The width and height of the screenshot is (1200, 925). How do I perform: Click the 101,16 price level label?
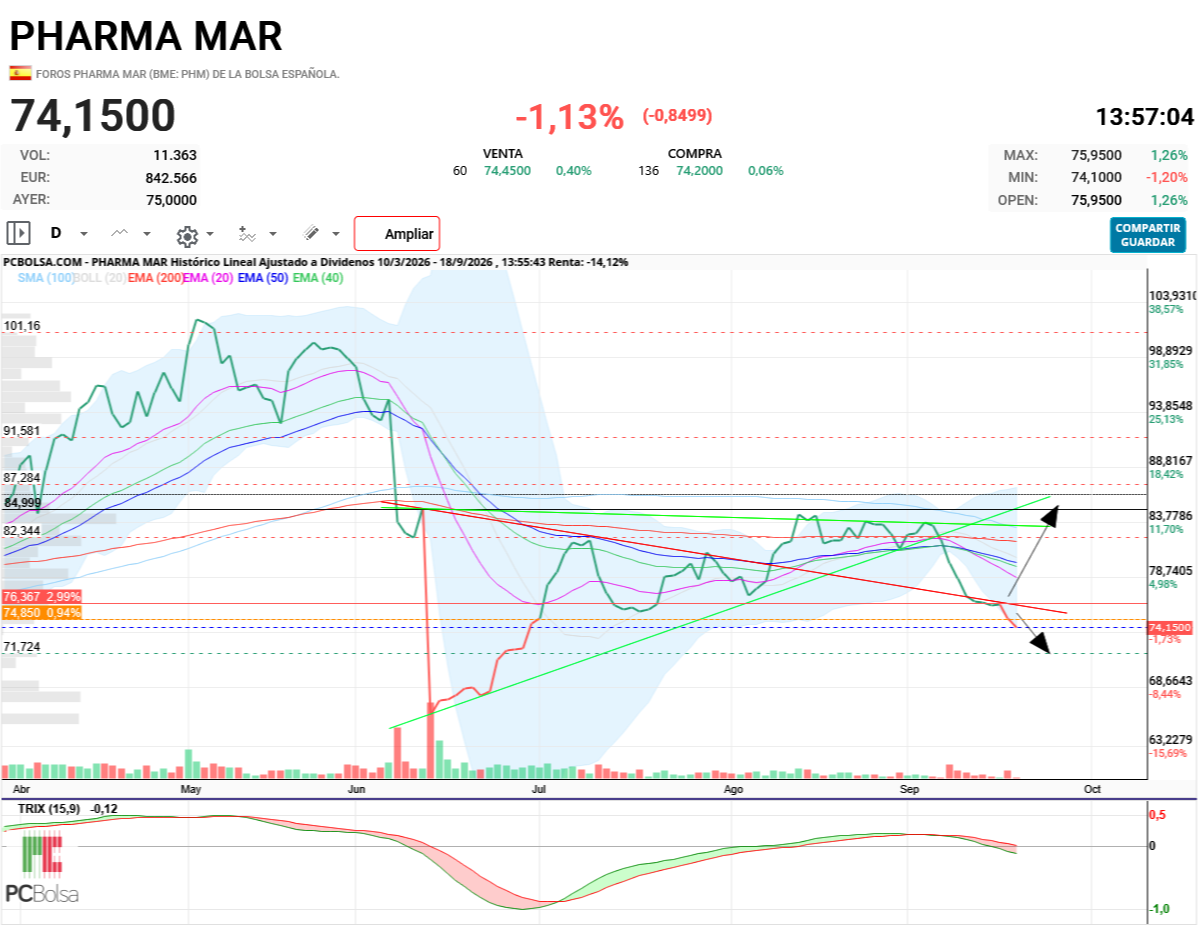22,326
